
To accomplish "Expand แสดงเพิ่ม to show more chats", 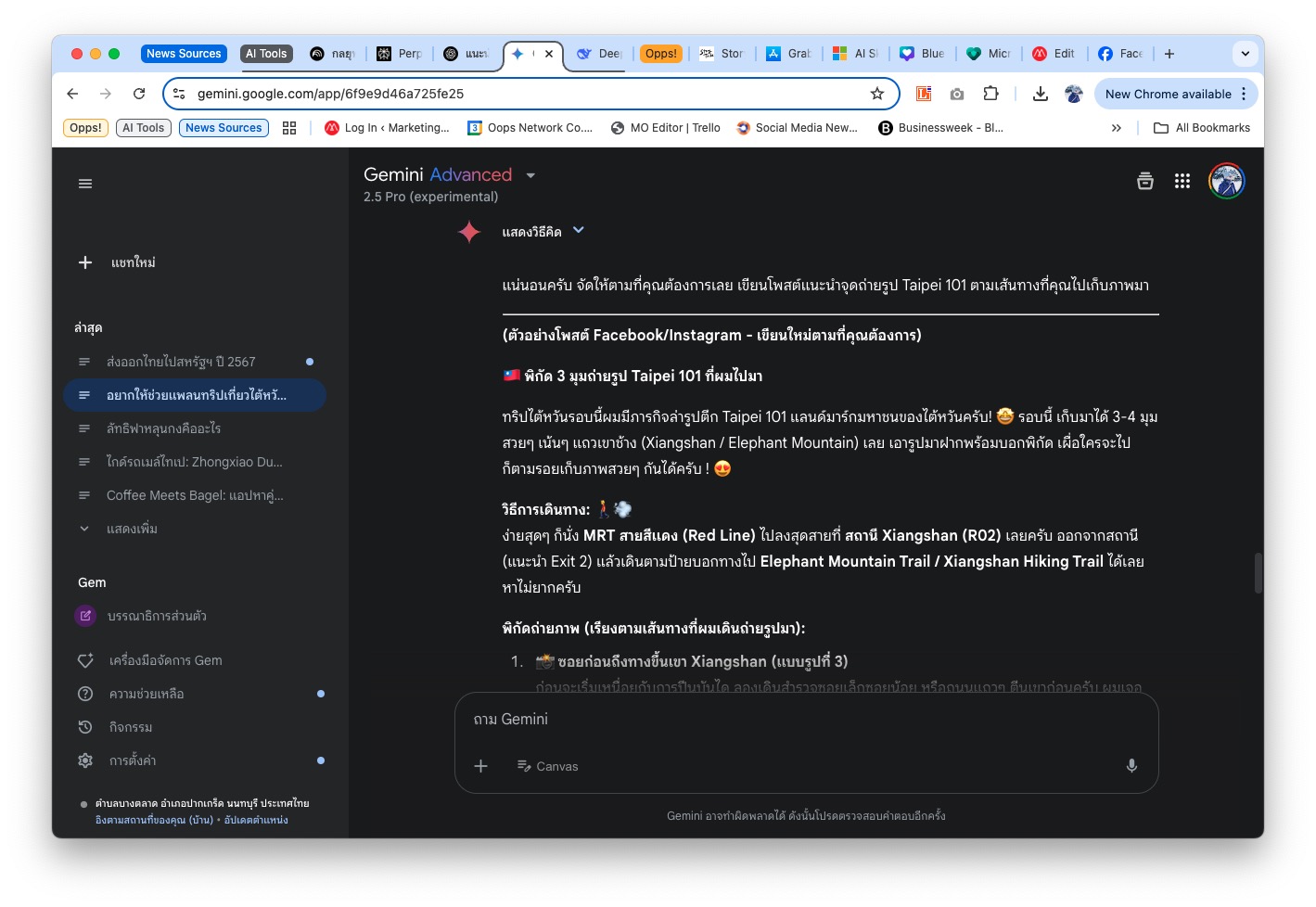I will pos(132,529).
